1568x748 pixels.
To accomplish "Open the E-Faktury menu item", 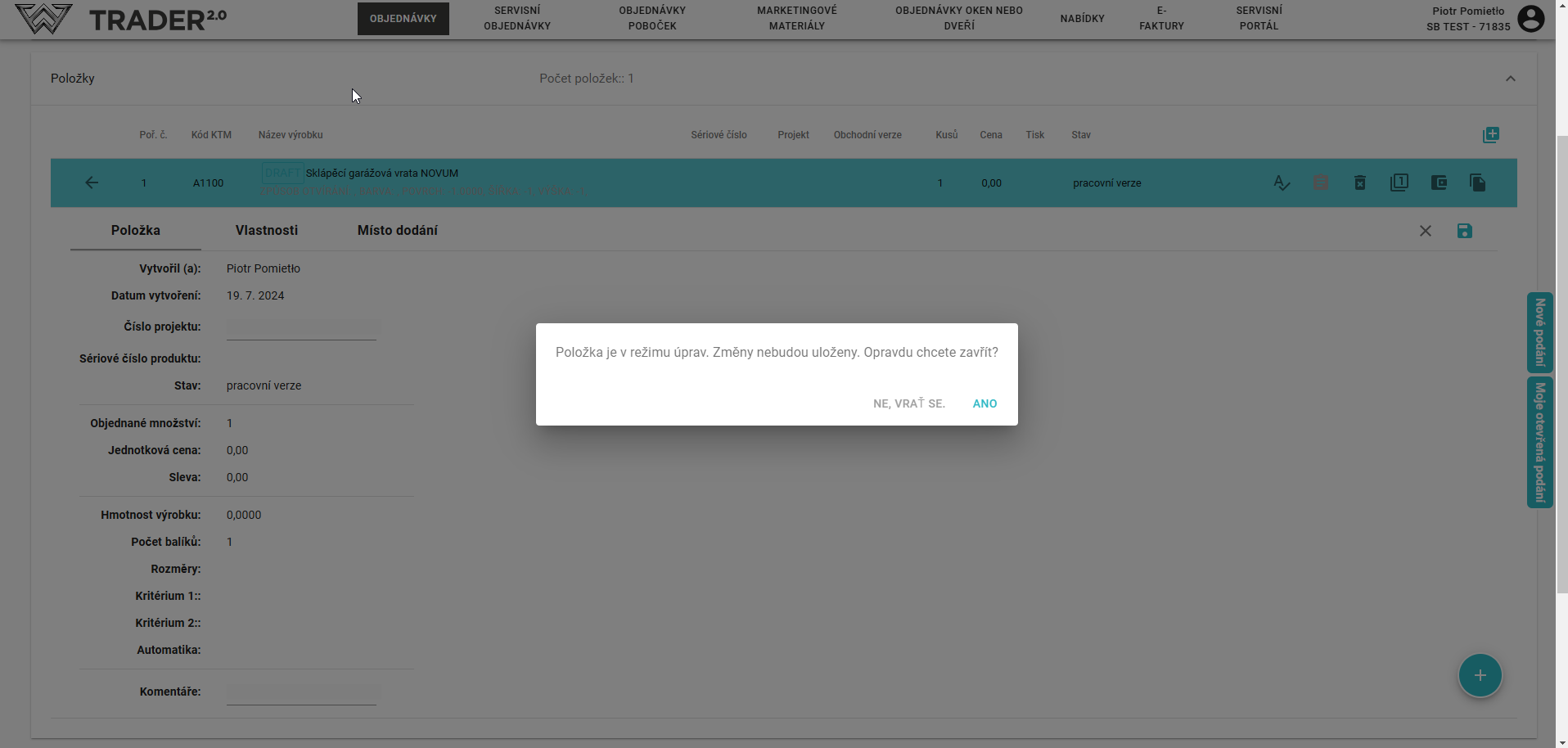I will [1161, 19].
